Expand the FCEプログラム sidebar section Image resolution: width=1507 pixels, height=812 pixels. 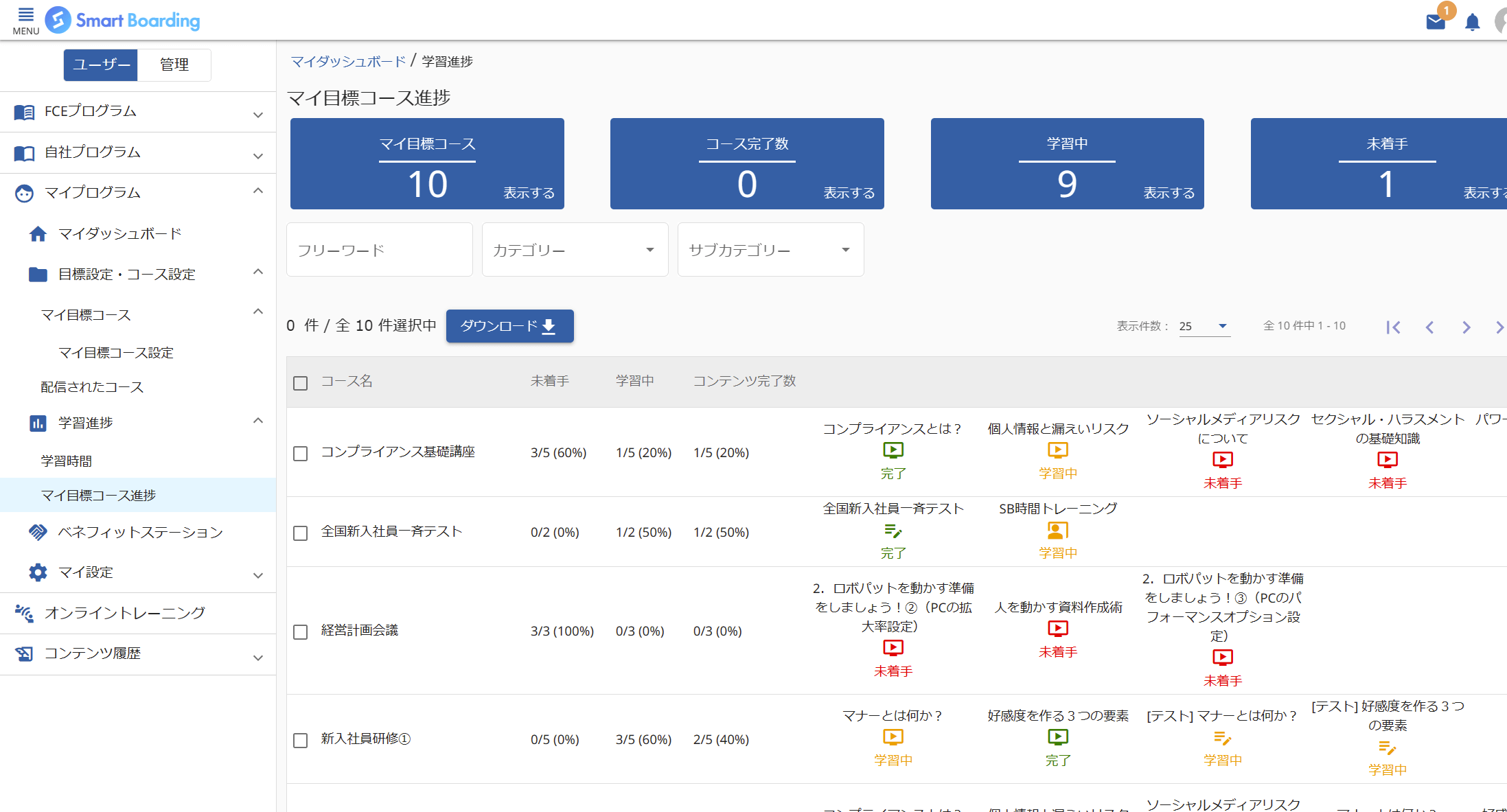pyautogui.click(x=138, y=112)
